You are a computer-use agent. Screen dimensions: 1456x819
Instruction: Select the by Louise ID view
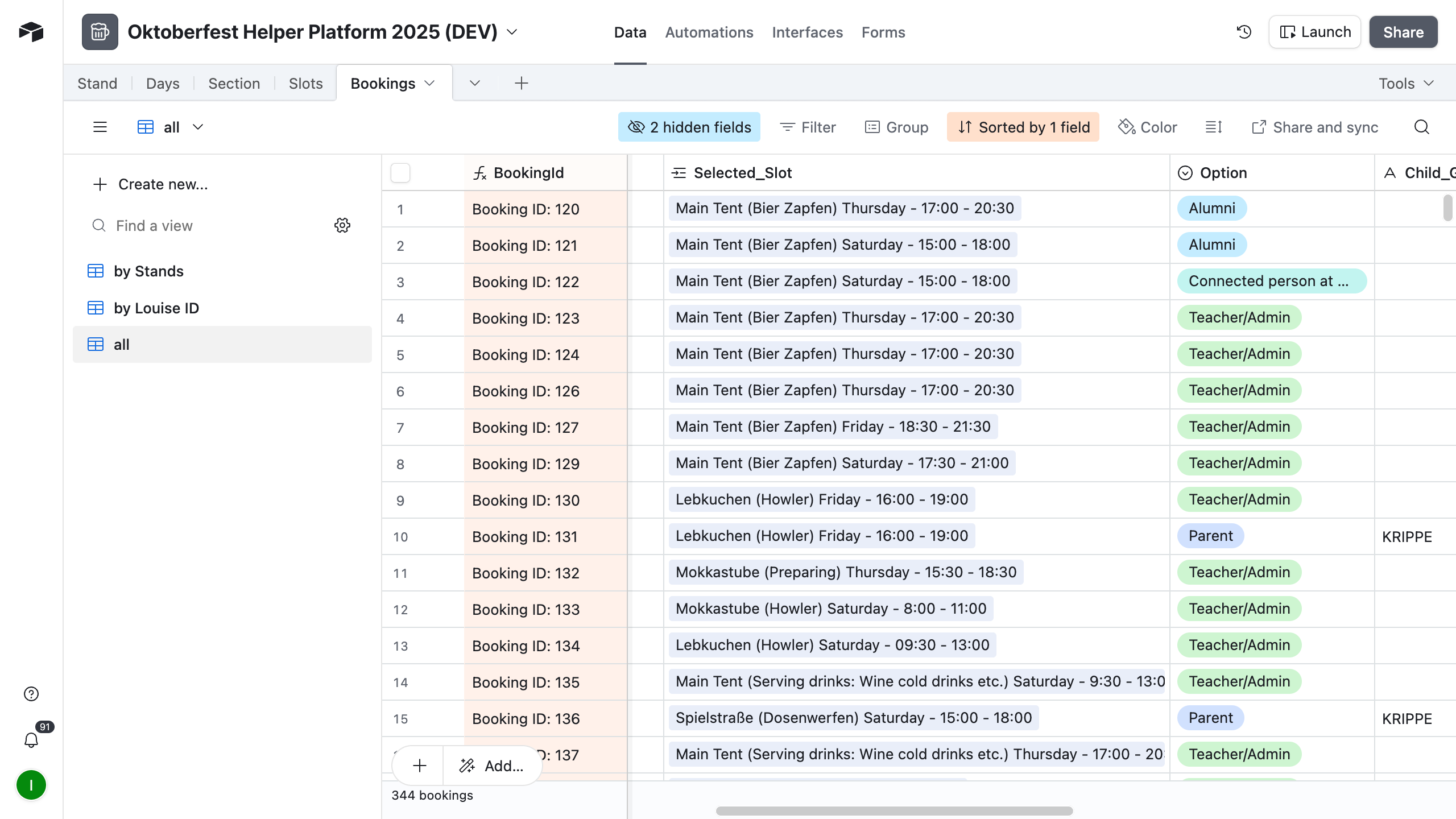click(156, 308)
